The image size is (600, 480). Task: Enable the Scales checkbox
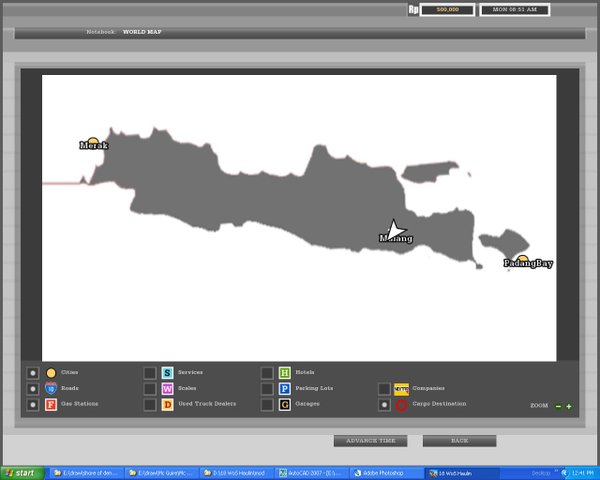(150, 388)
